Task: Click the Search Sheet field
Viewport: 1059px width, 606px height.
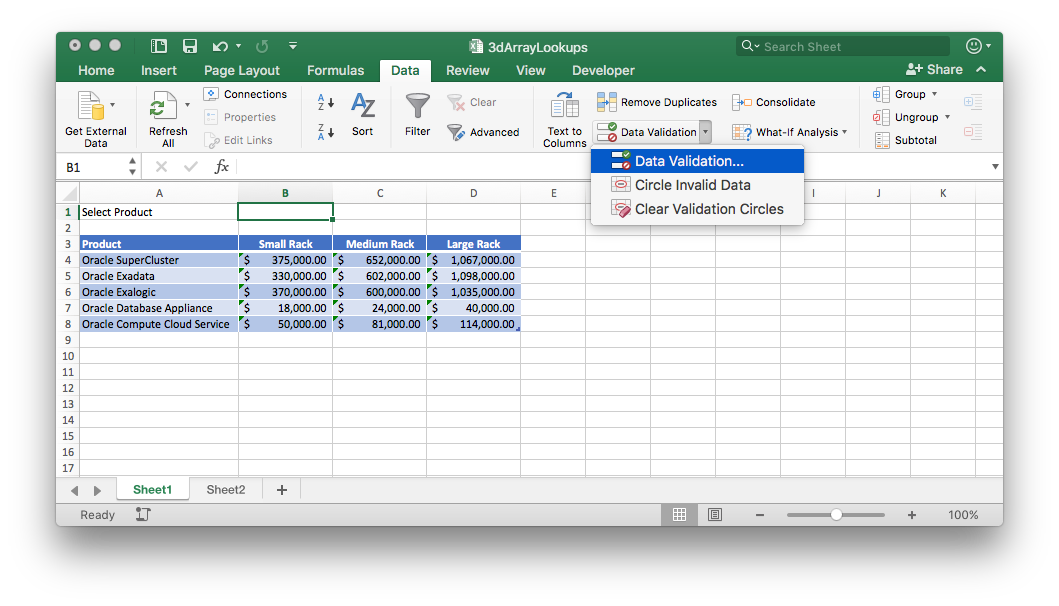Action: tap(843, 46)
